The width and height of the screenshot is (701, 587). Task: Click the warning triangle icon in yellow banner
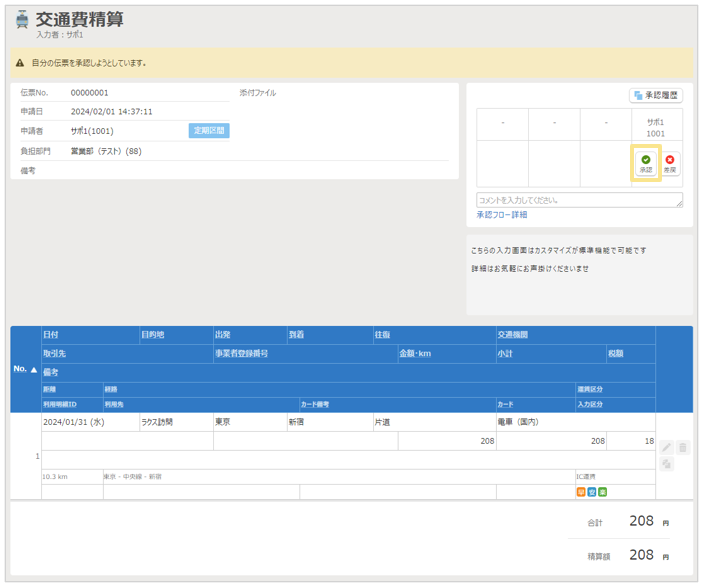click(20, 63)
